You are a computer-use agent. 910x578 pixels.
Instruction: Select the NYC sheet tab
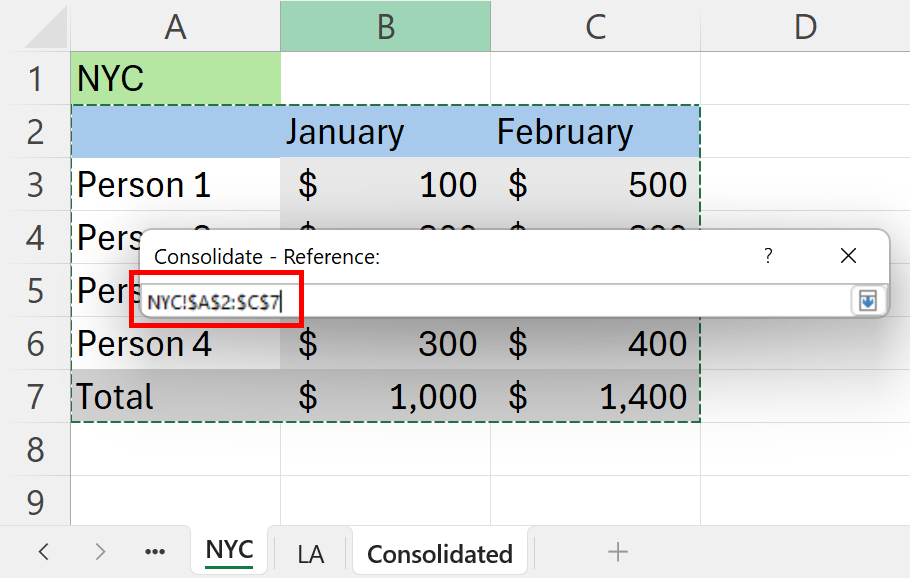click(229, 551)
